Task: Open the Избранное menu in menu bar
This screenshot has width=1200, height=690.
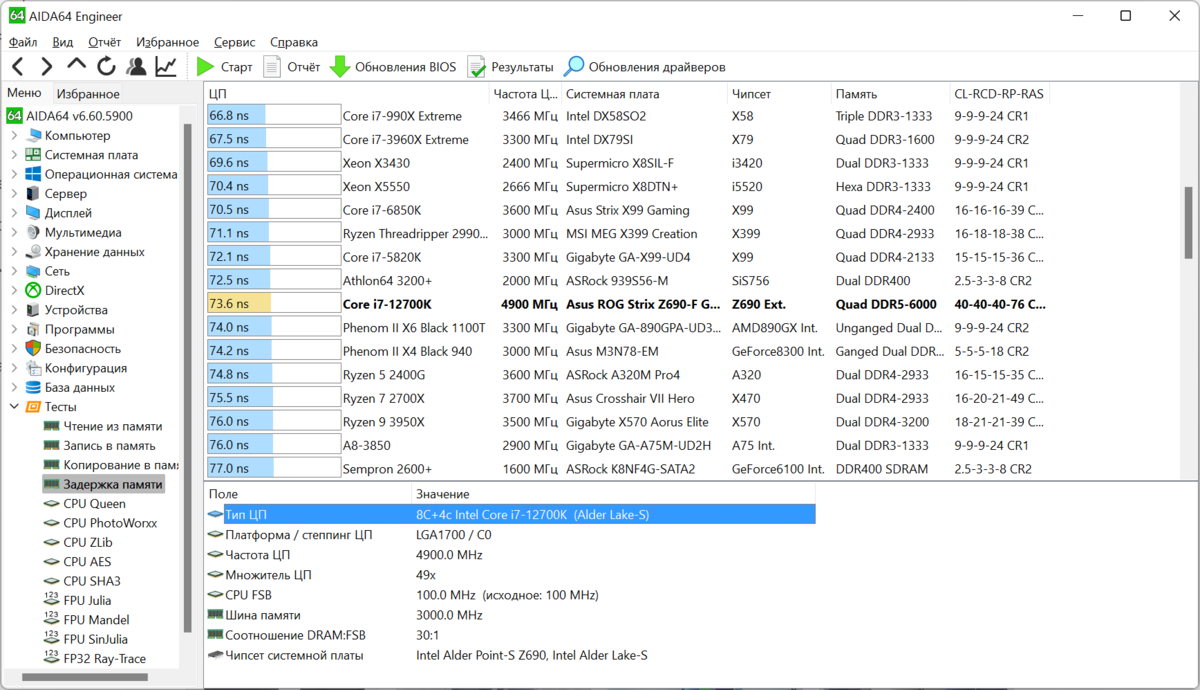Action: (x=168, y=42)
